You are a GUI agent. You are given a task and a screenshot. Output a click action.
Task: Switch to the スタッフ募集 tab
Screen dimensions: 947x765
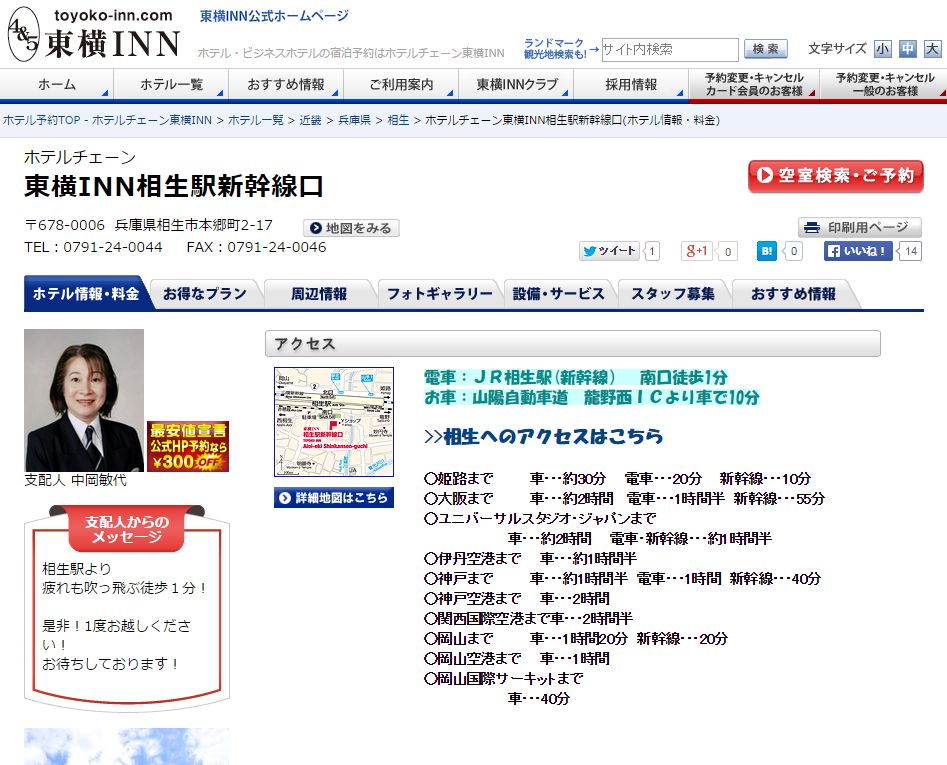(673, 293)
